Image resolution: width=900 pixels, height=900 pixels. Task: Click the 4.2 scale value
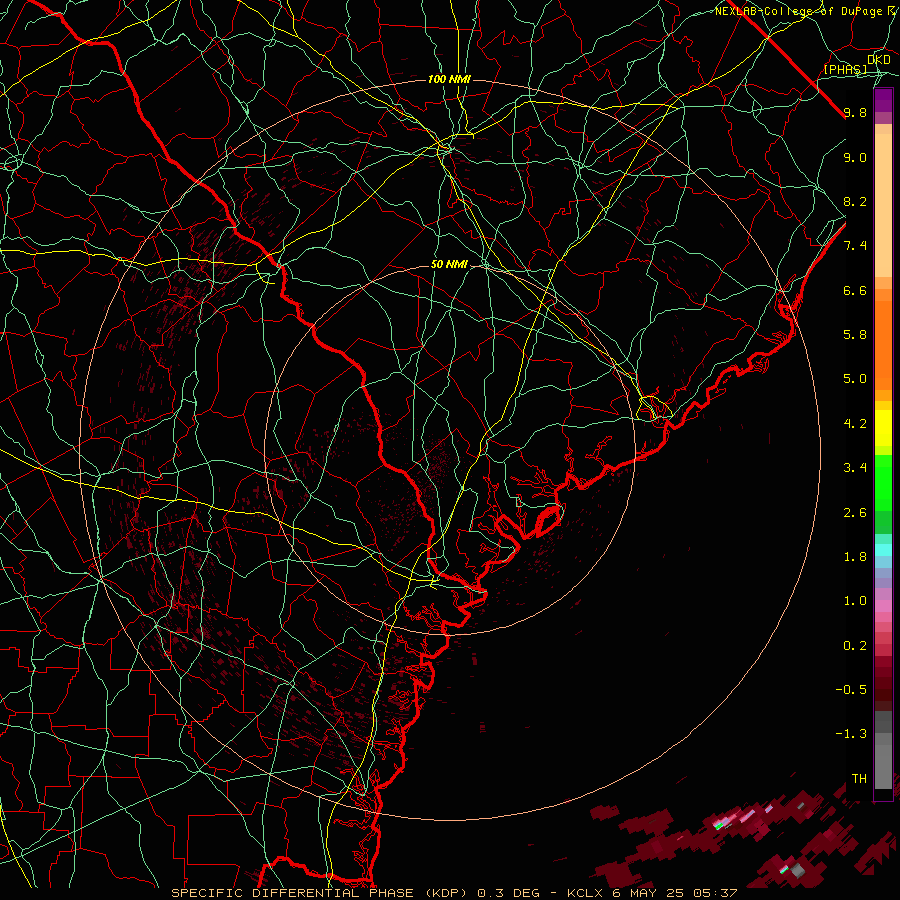(855, 424)
